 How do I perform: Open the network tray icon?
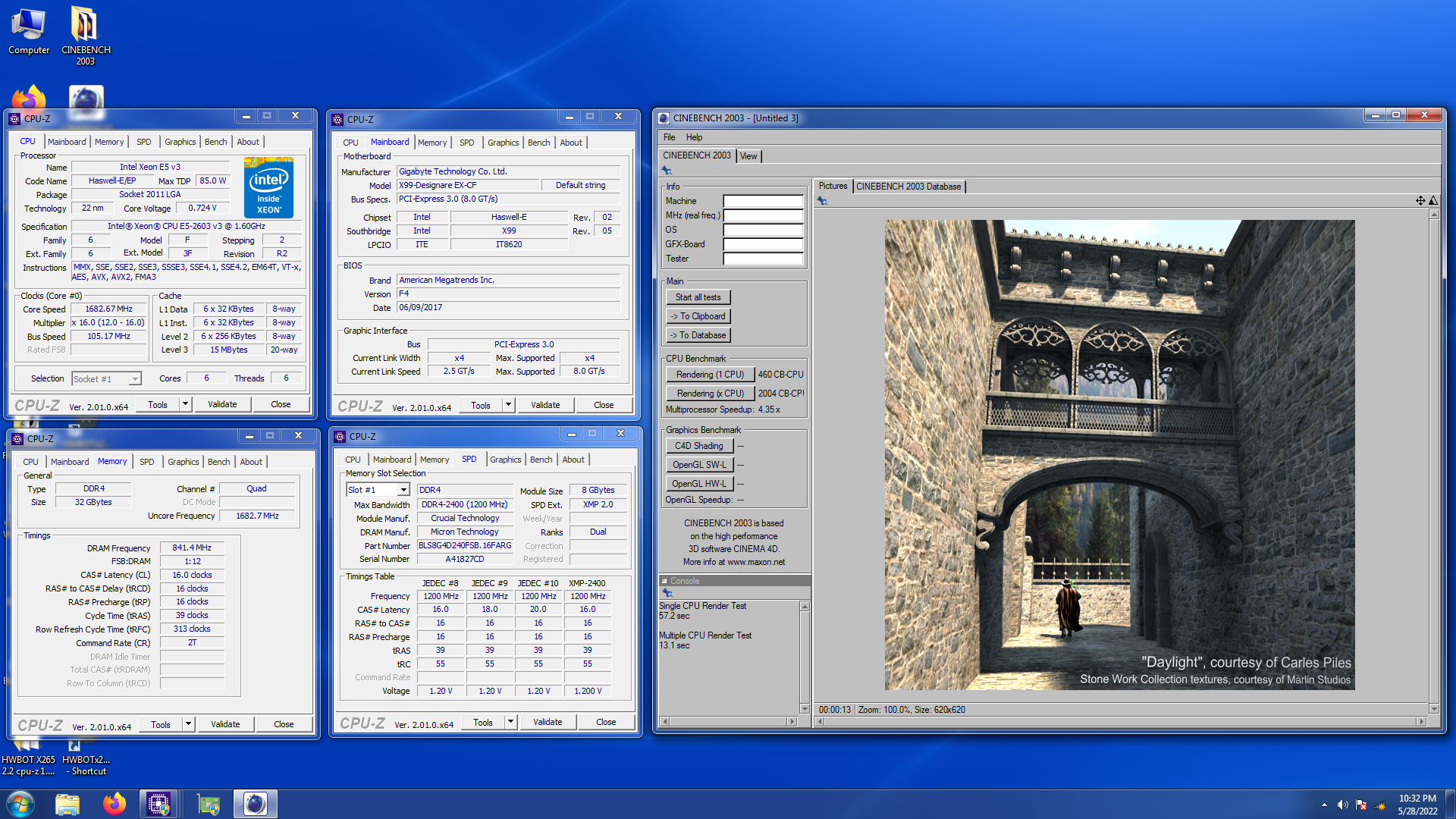point(1380,805)
